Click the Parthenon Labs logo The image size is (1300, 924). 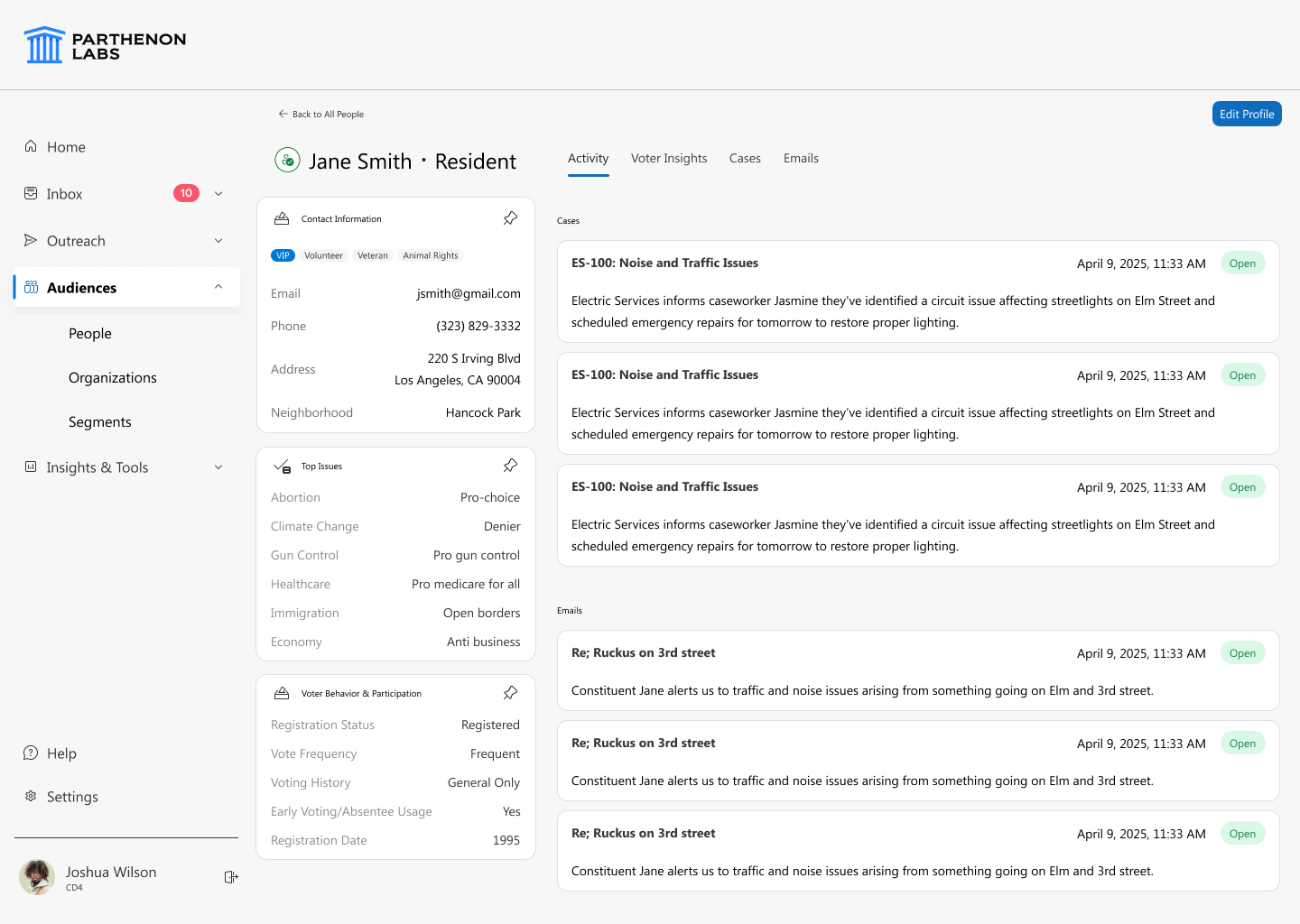point(105,45)
